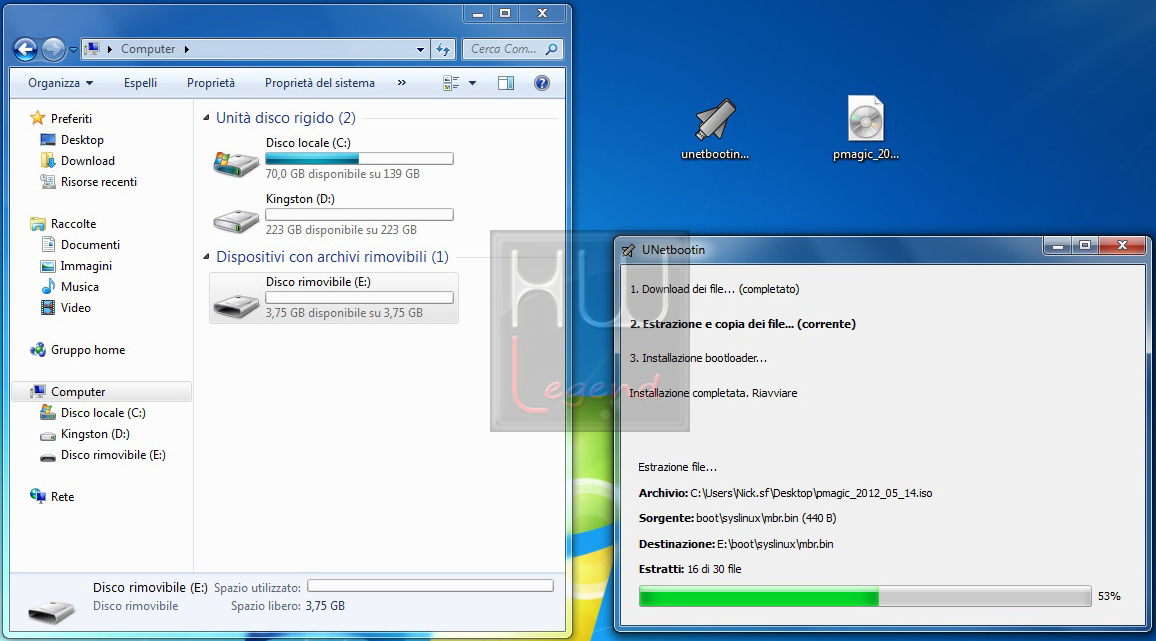This screenshot has width=1156, height=641.
Task: Click the Disco locale (C:) usage bar
Action: [359, 159]
